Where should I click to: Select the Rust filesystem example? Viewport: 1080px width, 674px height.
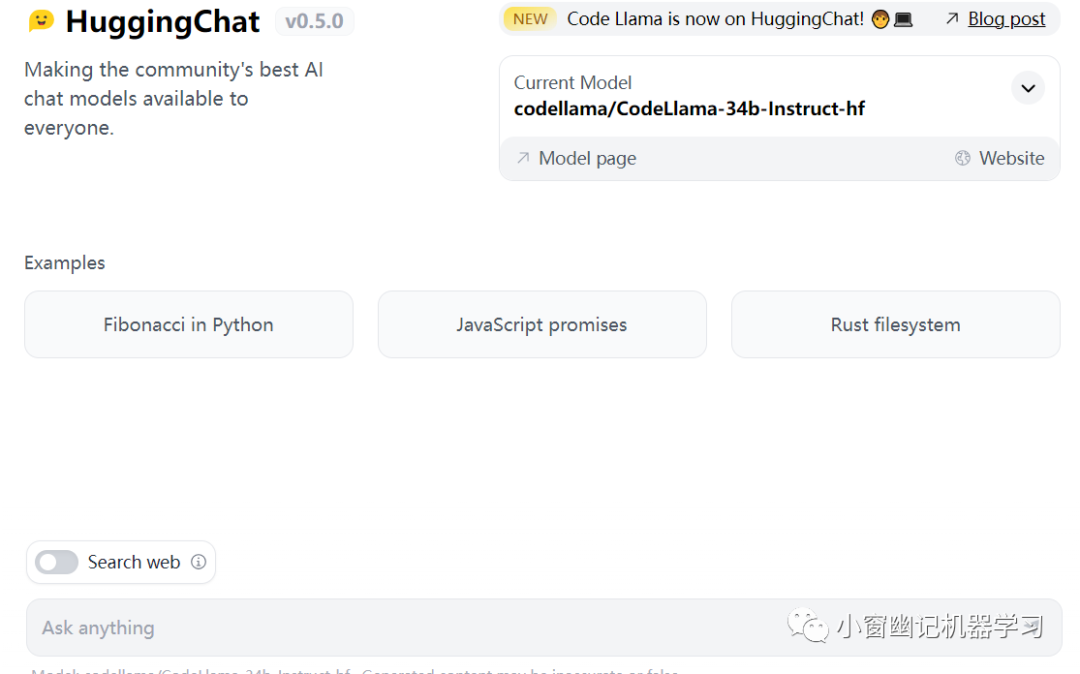click(895, 324)
